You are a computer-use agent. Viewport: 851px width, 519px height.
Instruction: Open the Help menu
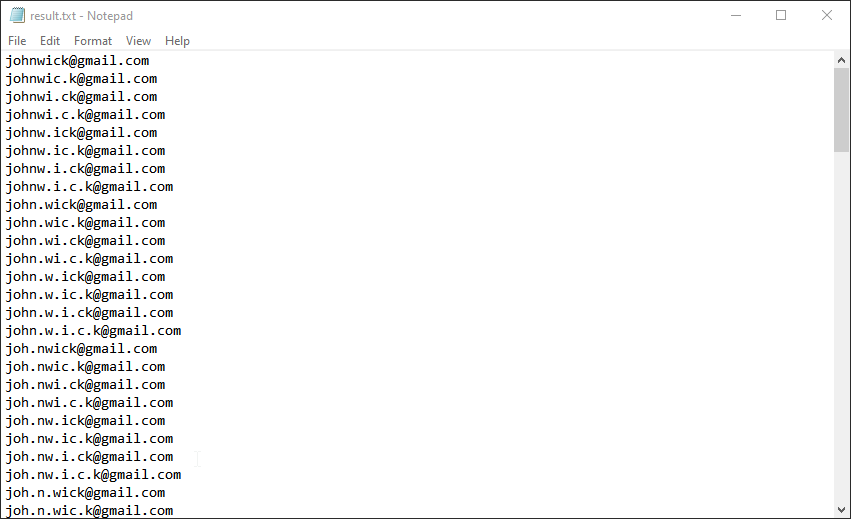[177, 41]
